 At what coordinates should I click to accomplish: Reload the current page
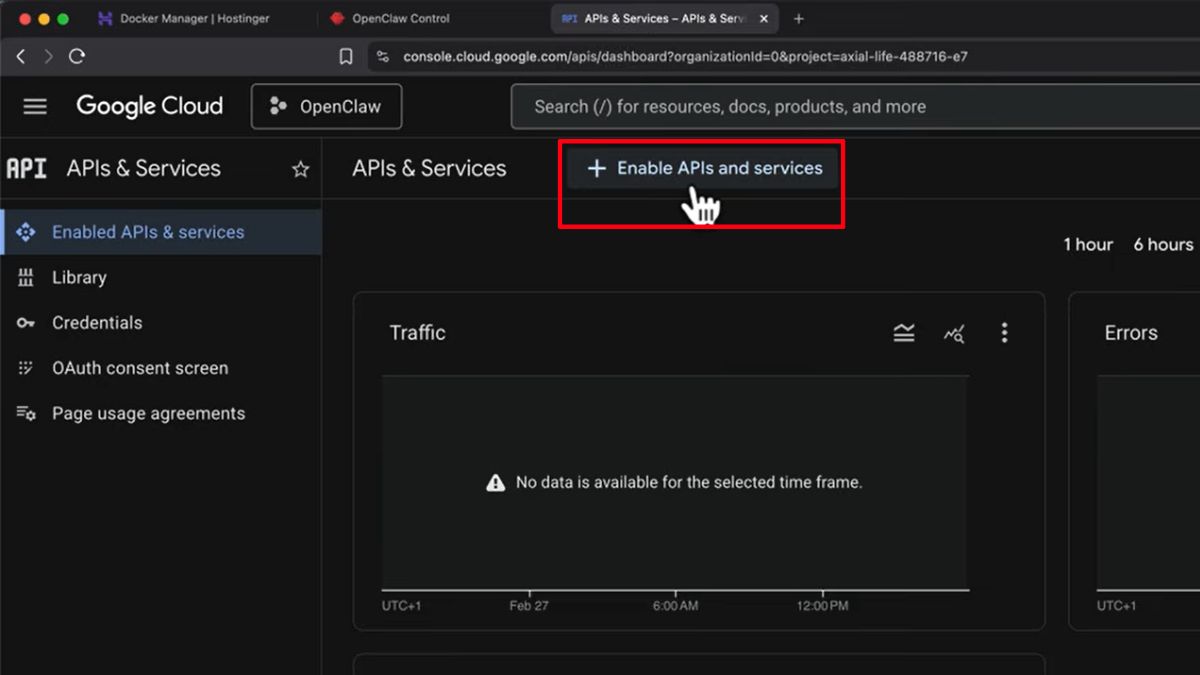point(77,57)
